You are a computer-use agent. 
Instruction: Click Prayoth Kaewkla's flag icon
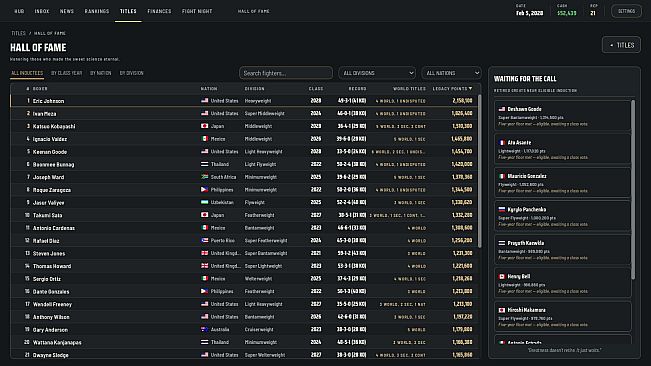[x=502, y=243]
